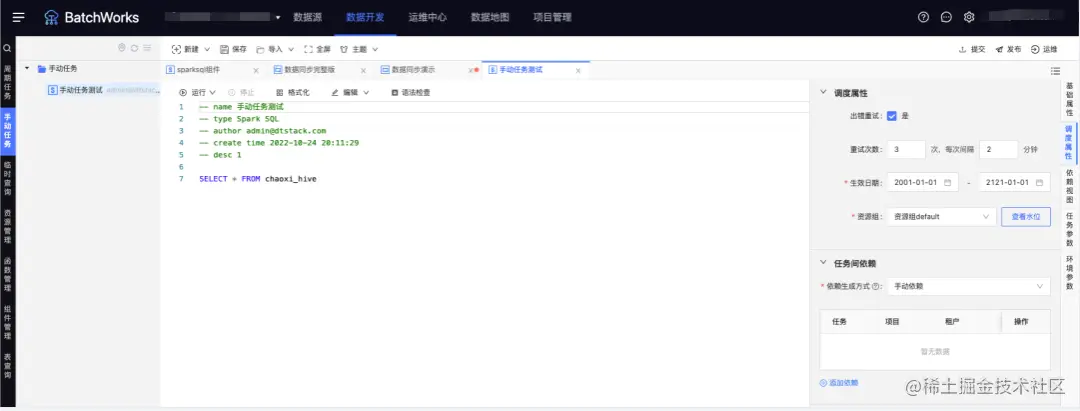
Task: Click the 重试次数 input field
Action: 906,149
